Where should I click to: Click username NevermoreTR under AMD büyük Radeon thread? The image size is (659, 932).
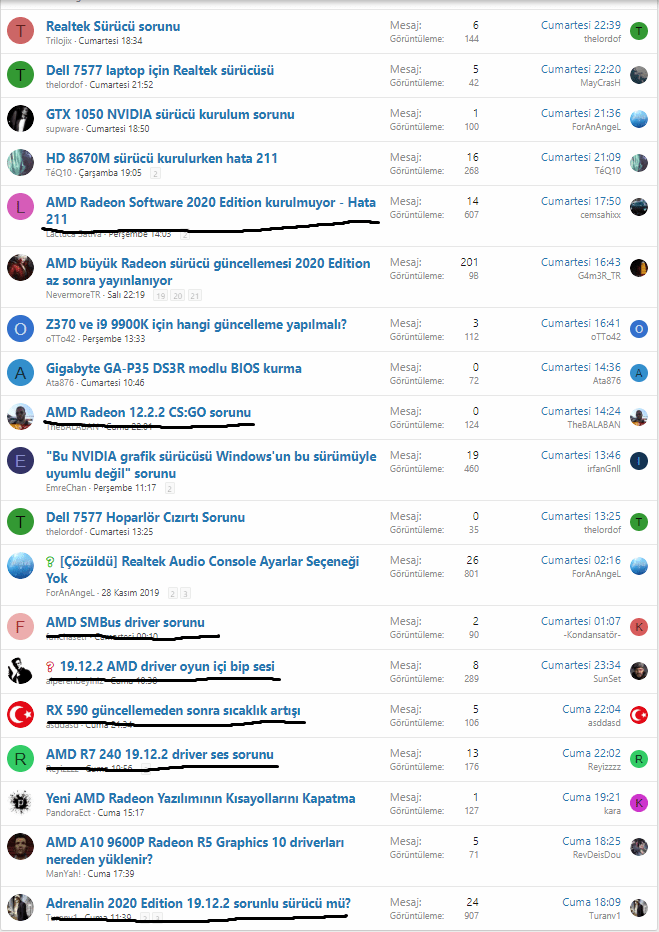tap(73, 295)
